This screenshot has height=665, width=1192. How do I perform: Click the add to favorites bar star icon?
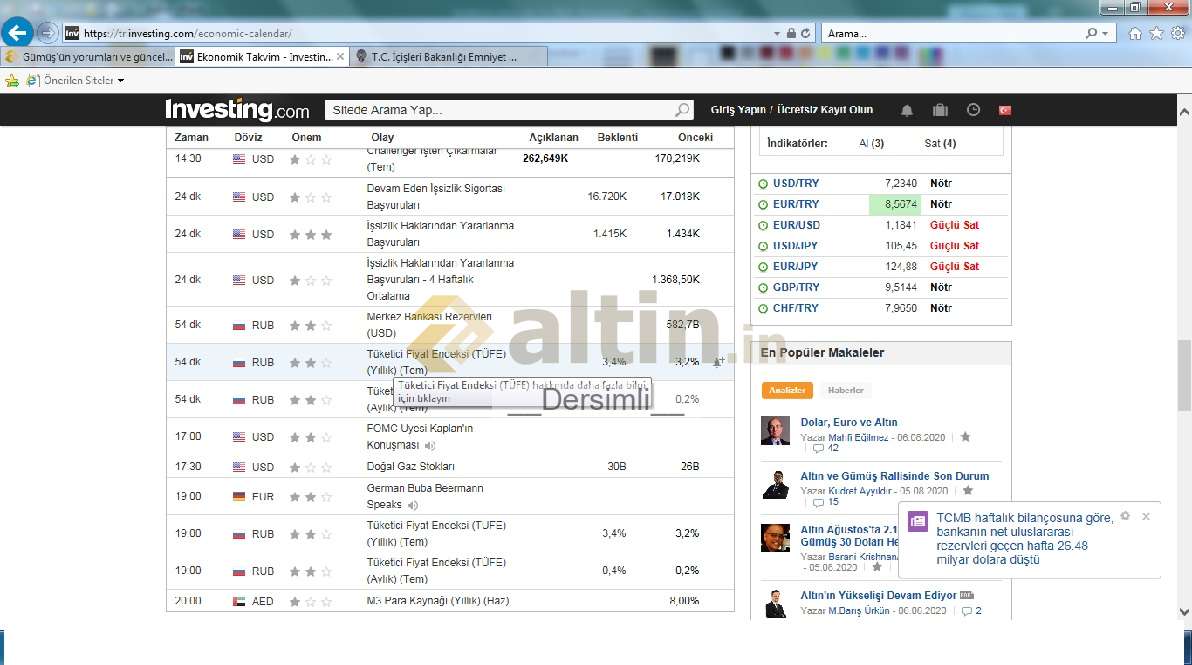(11, 81)
